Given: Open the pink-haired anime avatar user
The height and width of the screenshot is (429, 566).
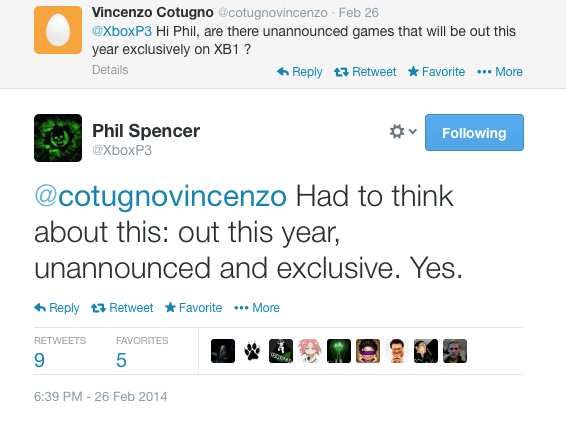Looking at the screenshot, I should (310, 351).
